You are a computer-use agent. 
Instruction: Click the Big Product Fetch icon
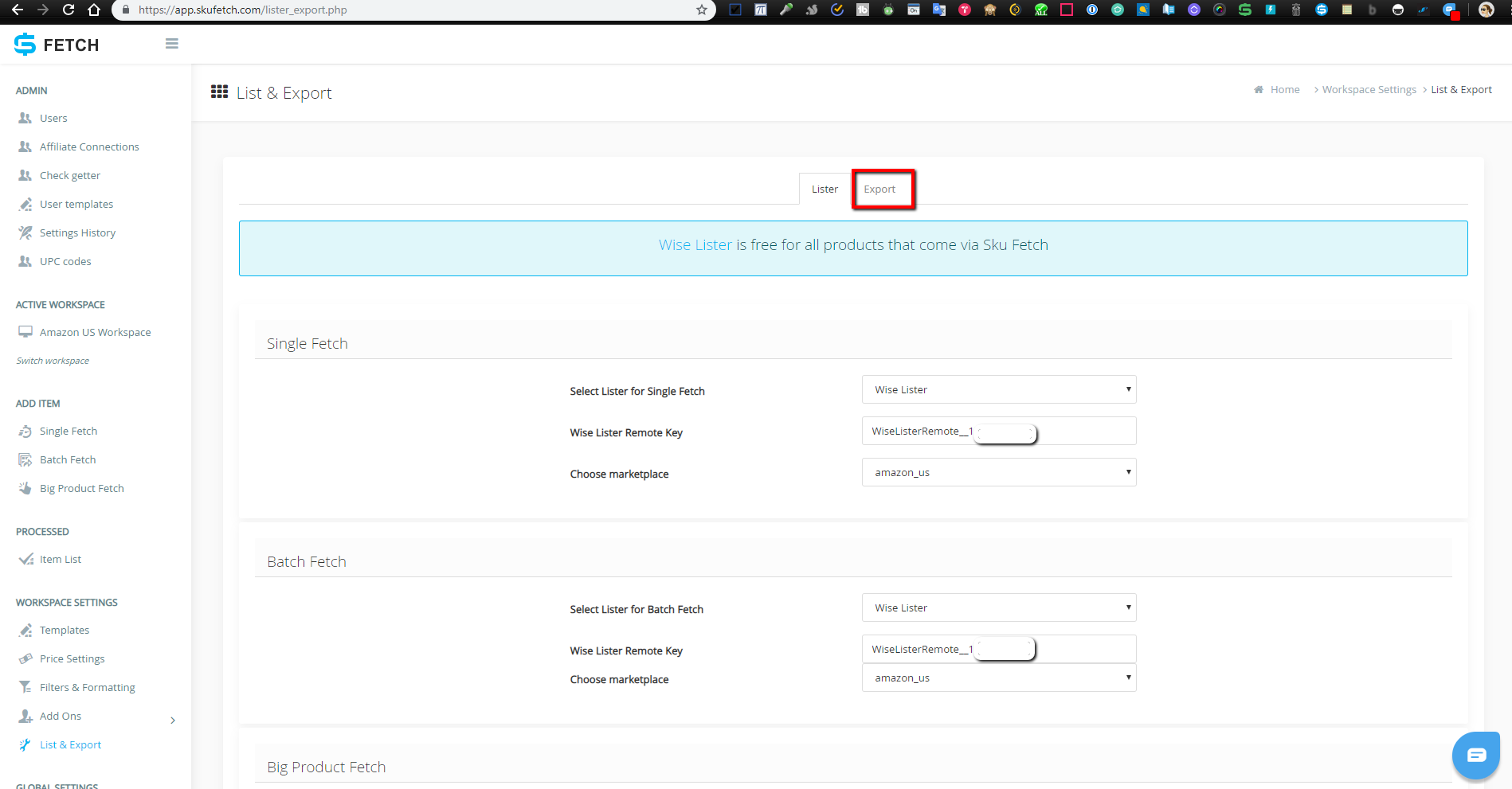(x=25, y=488)
